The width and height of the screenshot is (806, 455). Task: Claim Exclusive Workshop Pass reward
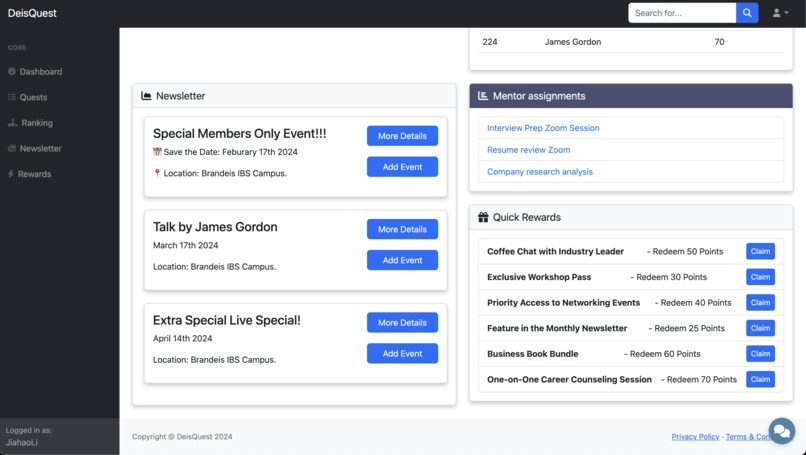(760, 277)
